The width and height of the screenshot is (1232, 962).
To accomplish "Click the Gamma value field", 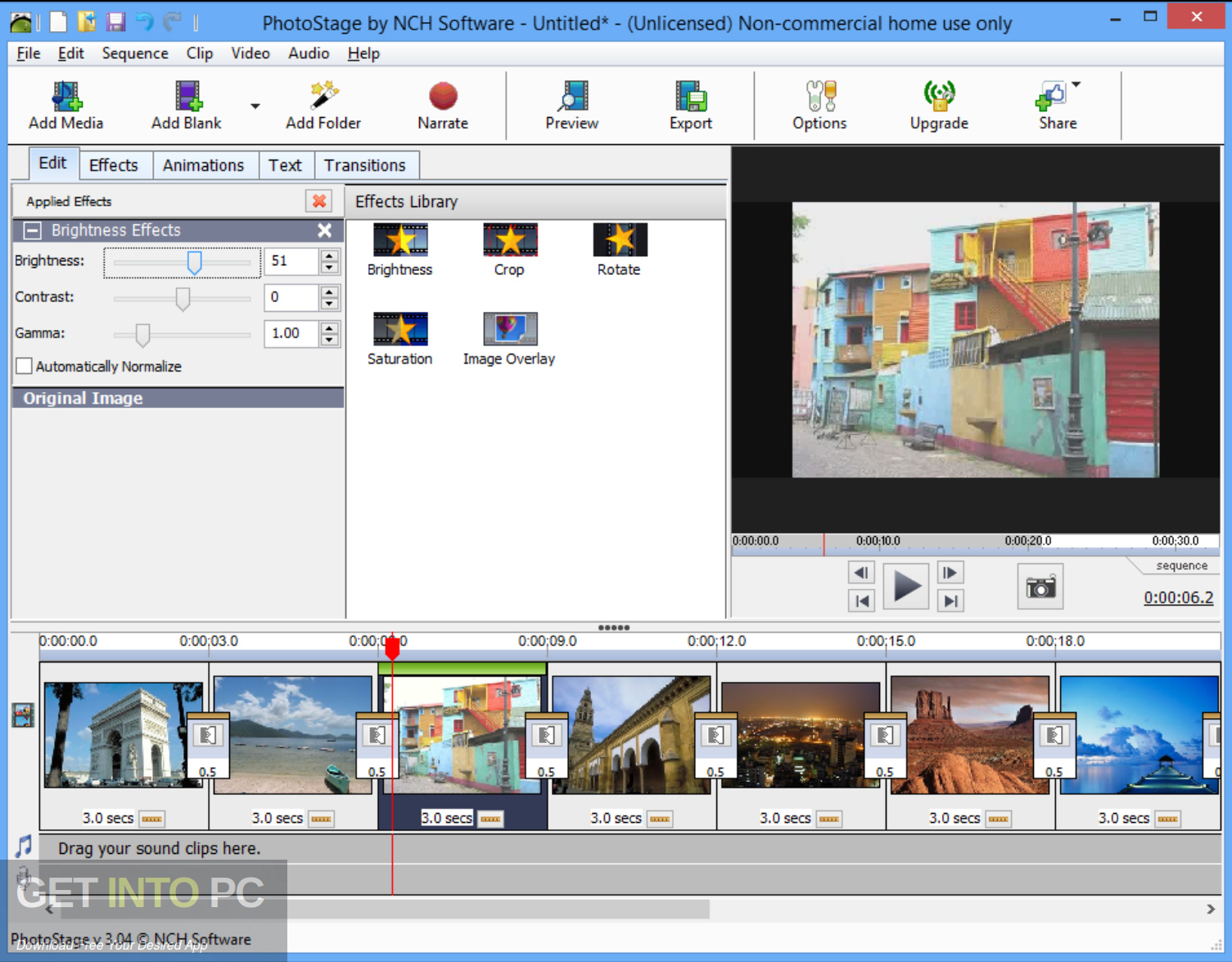I will (291, 333).
